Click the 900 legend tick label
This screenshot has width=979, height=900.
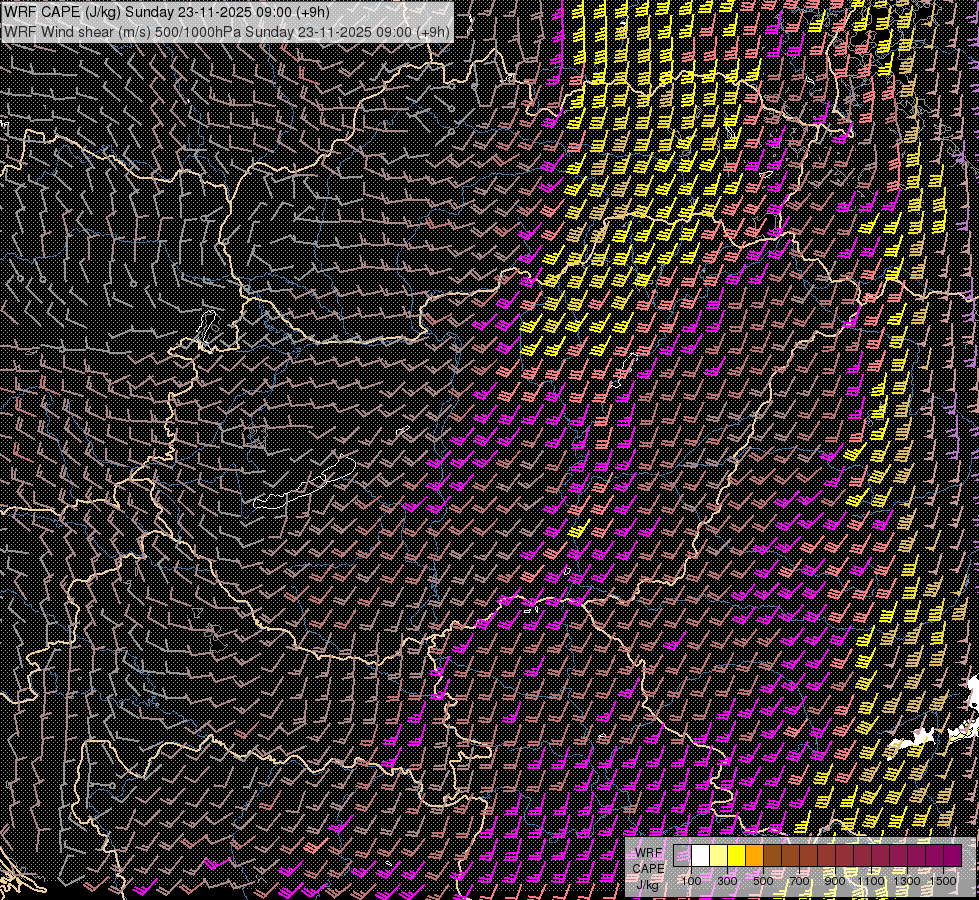point(835,880)
